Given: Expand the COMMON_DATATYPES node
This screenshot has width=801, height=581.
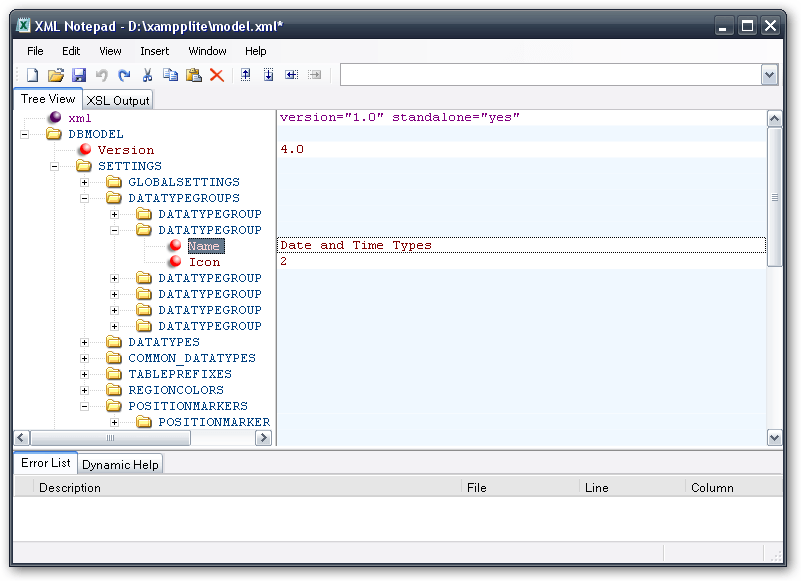Looking at the screenshot, I should coord(85,358).
